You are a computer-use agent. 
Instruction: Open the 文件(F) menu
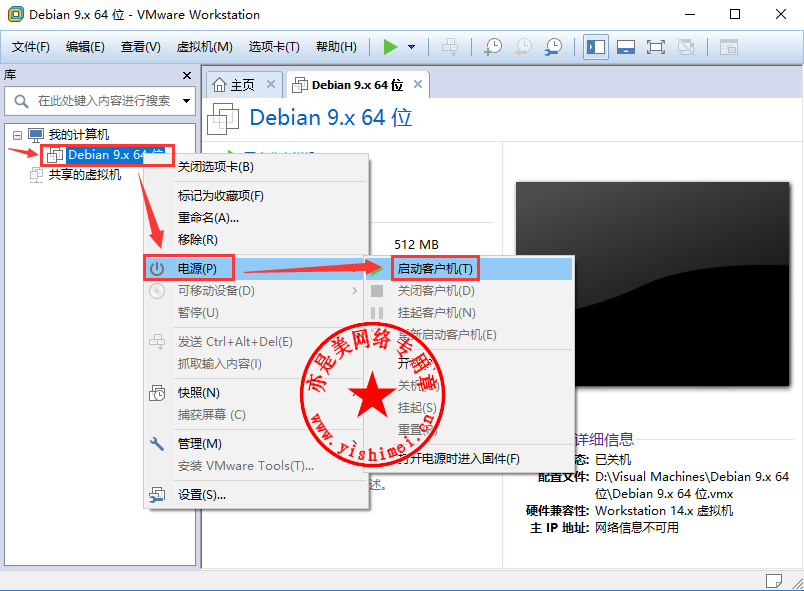[x=31, y=47]
